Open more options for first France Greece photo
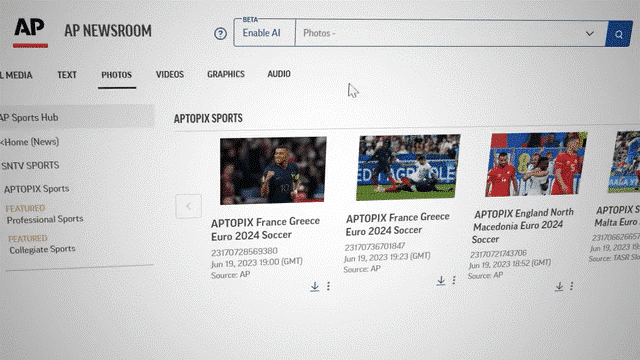The width and height of the screenshot is (640, 360). 328,286
